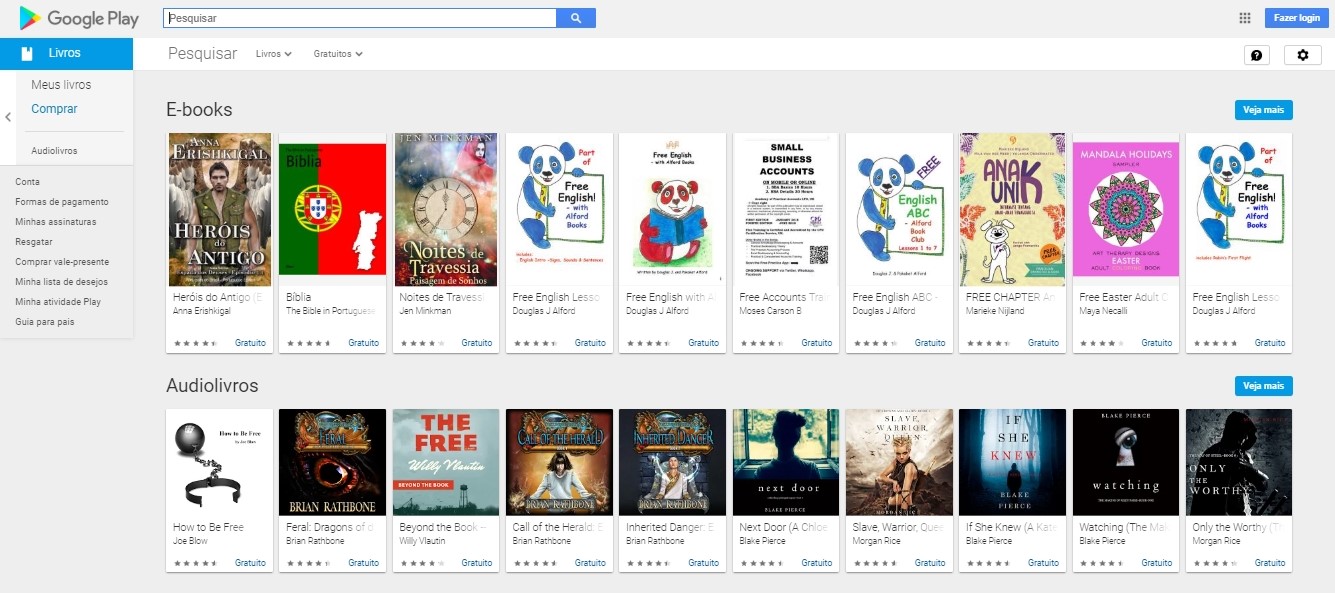Select Meus livros in the sidebar
The image size is (1335, 593).
(61, 85)
